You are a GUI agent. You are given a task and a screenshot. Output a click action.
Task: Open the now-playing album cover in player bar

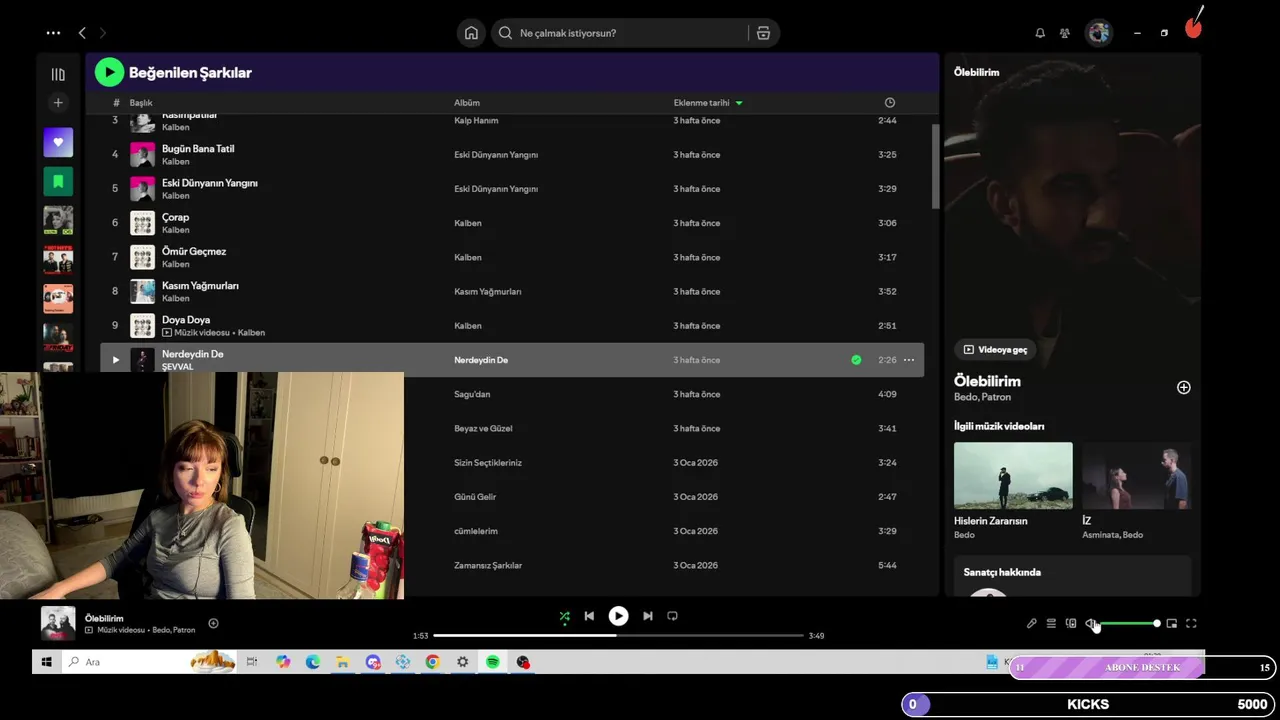pyautogui.click(x=58, y=623)
